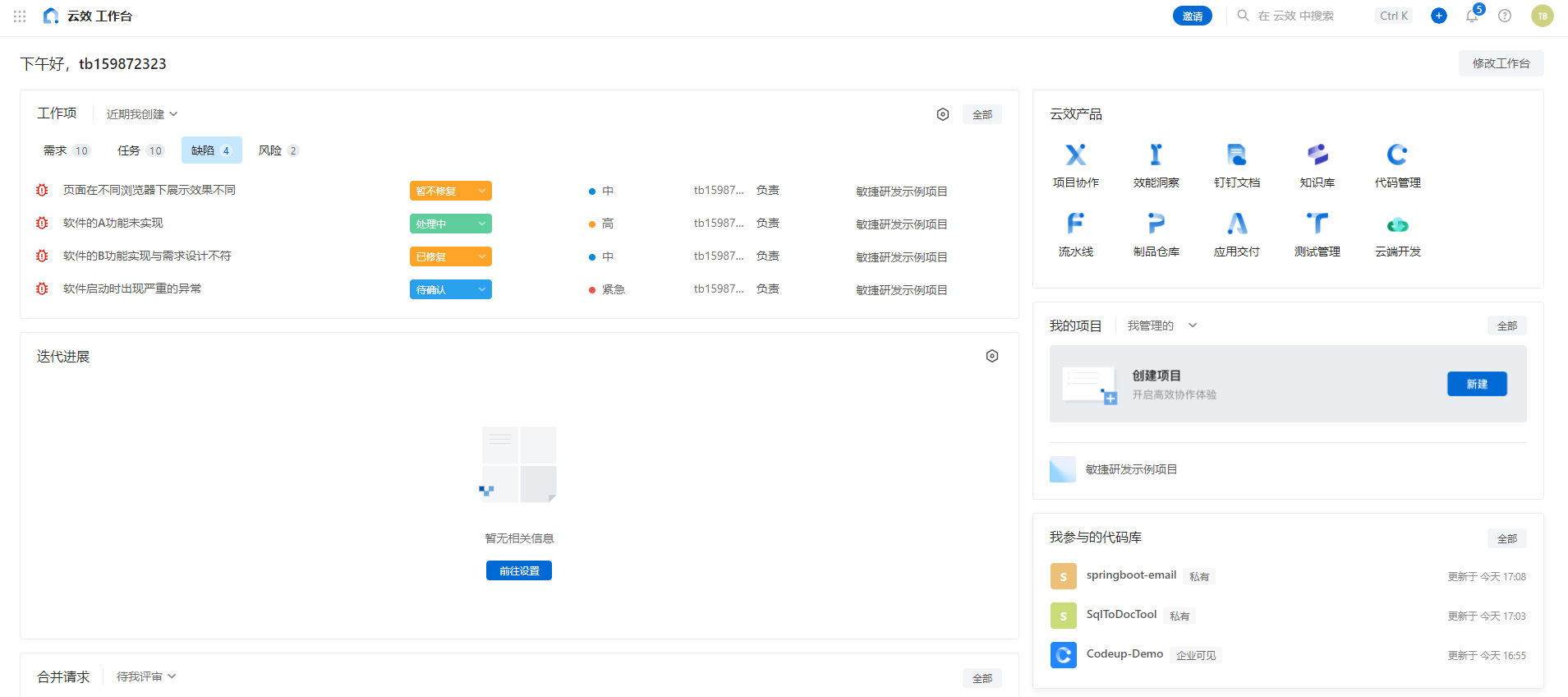Click 全部 button in 工作项 card
This screenshot has width=1568, height=697.
click(x=982, y=114)
